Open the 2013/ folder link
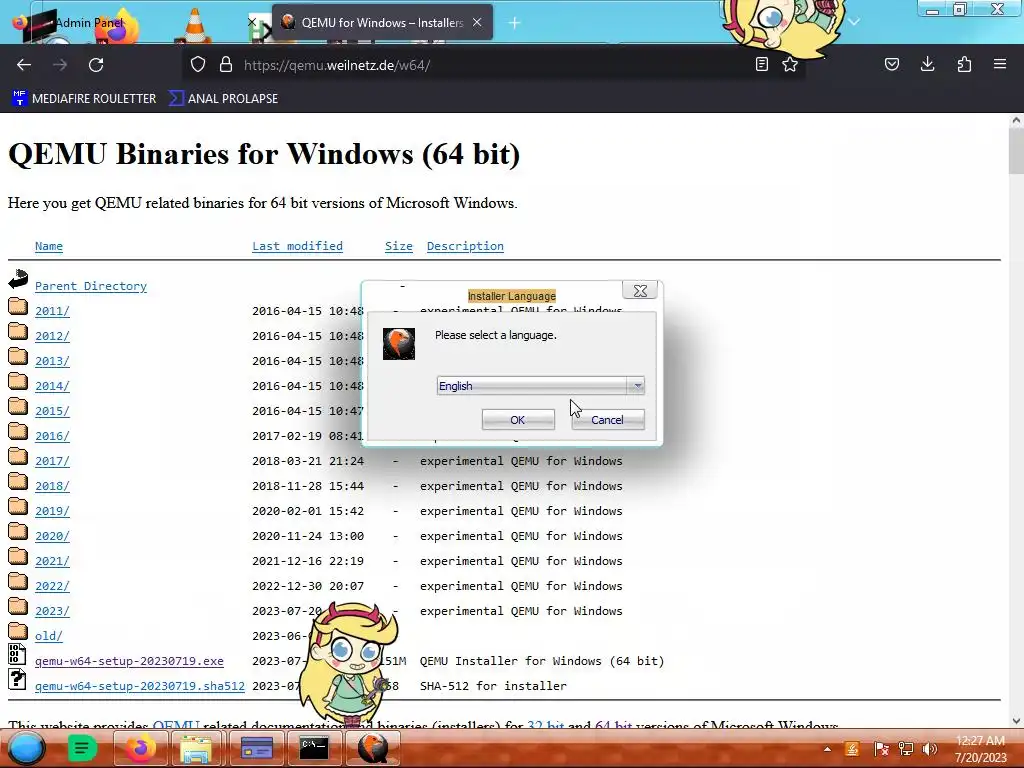 tap(52, 361)
